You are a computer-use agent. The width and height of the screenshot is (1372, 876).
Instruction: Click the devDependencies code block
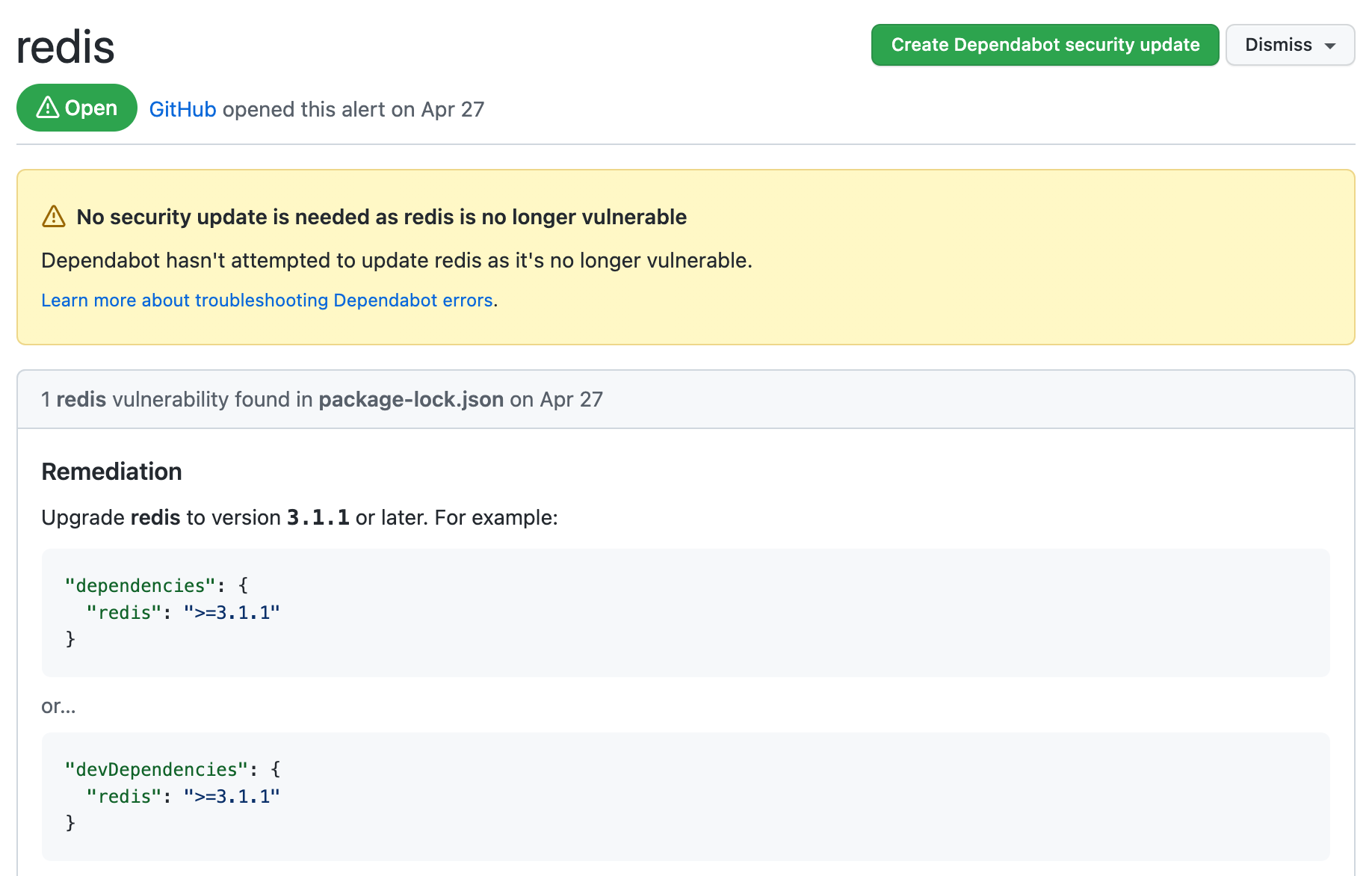pos(685,797)
